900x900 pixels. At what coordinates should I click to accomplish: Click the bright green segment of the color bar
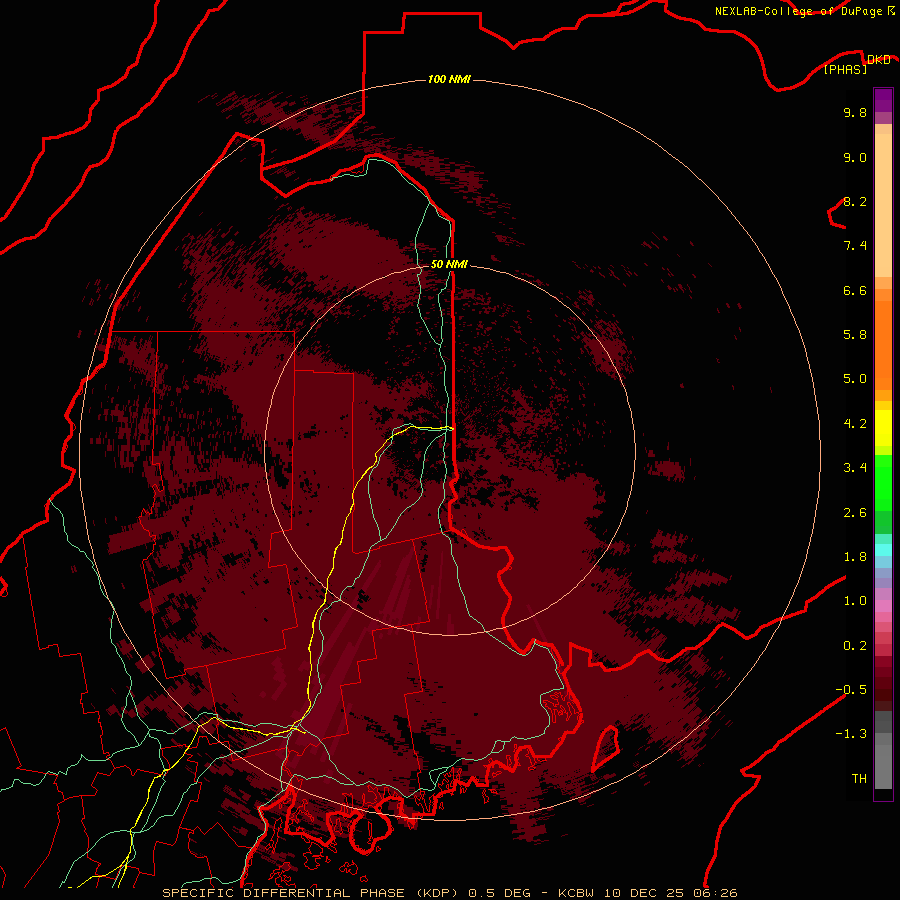883,482
